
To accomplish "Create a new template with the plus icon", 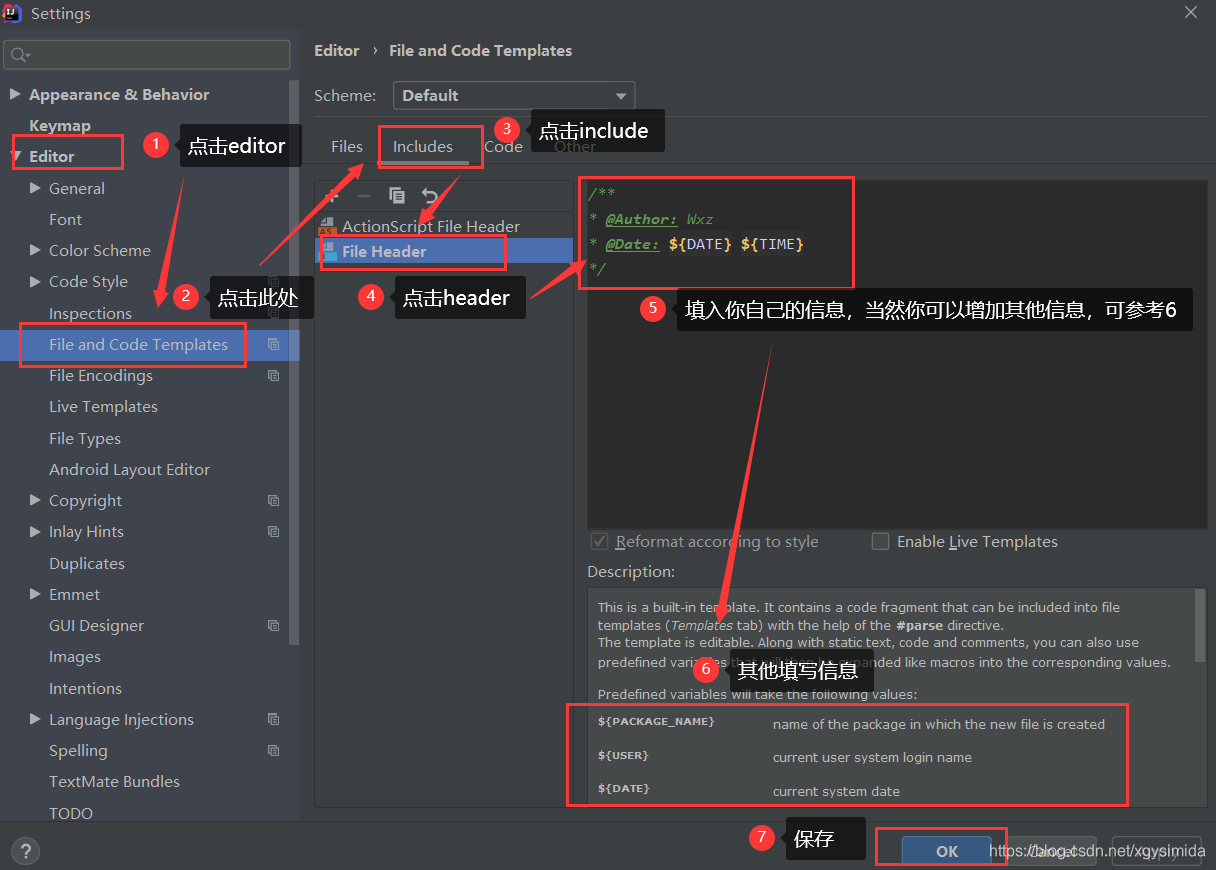I will coord(334,196).
